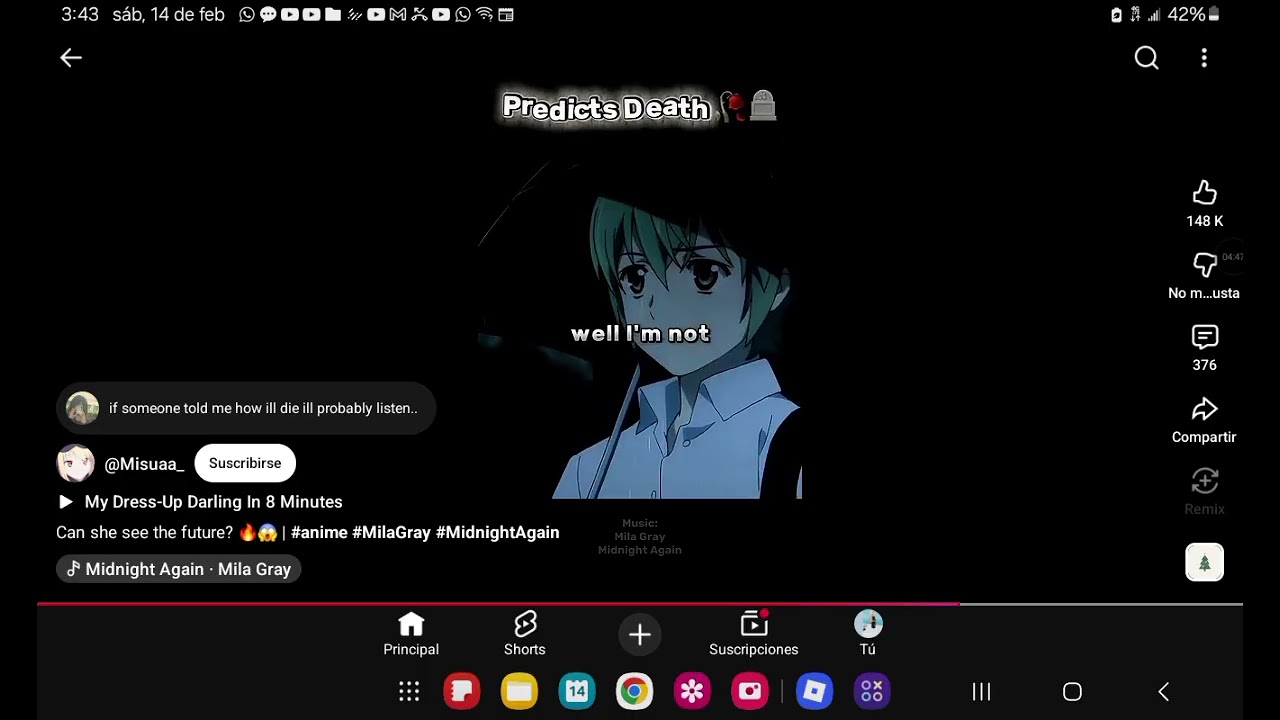Viewport: 1280px width, 720px height.
Task: Tap the back navigation chevron
Action: 1163,692
